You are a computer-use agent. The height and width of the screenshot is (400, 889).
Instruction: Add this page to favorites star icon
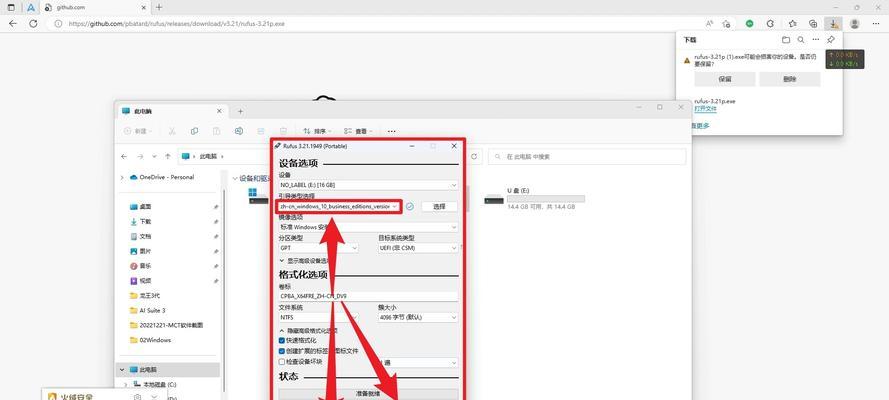coord(726,24)
